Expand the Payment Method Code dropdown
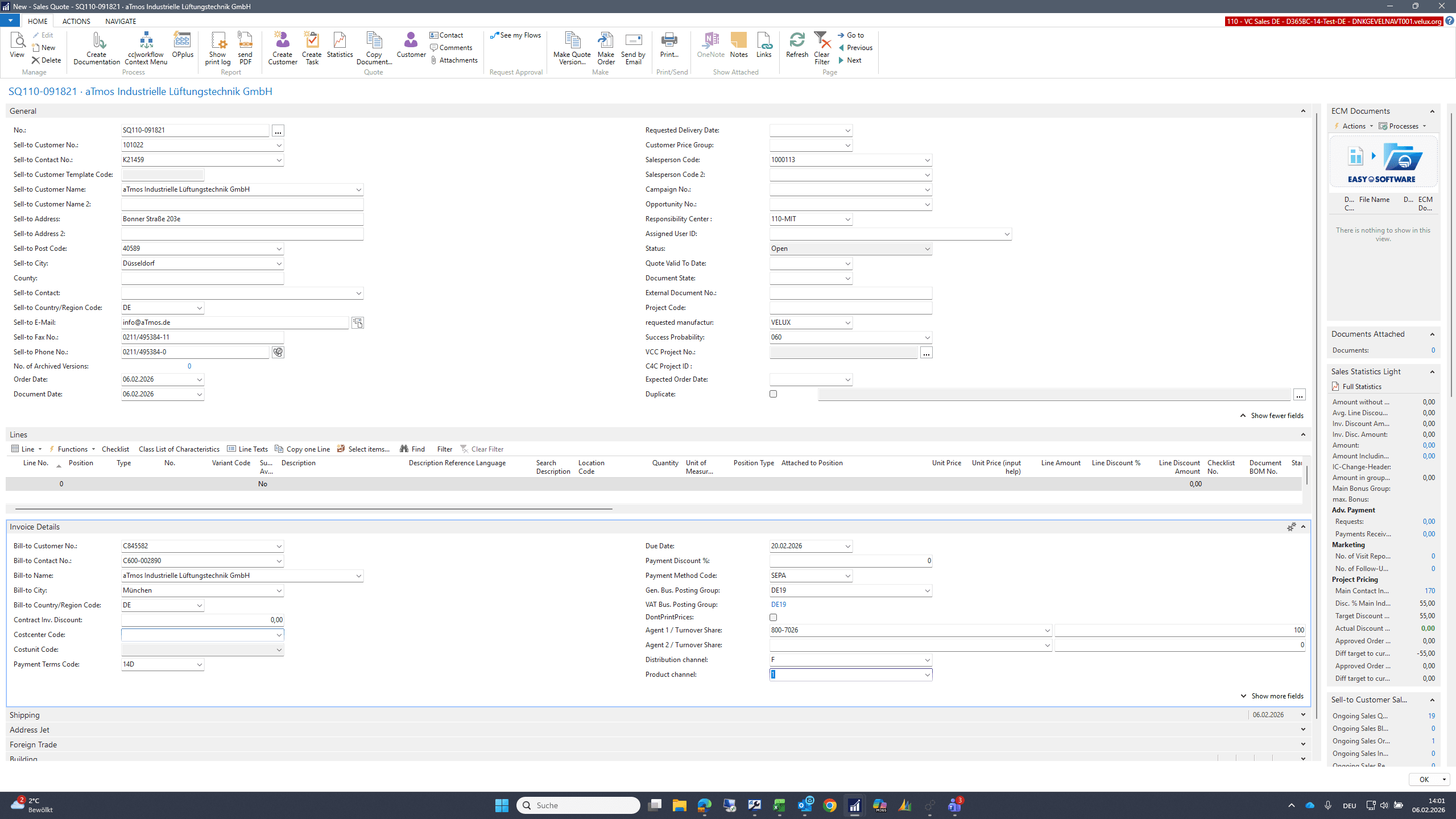The image size is (1456, 819). pyautogui.click(x=847, y=576)
